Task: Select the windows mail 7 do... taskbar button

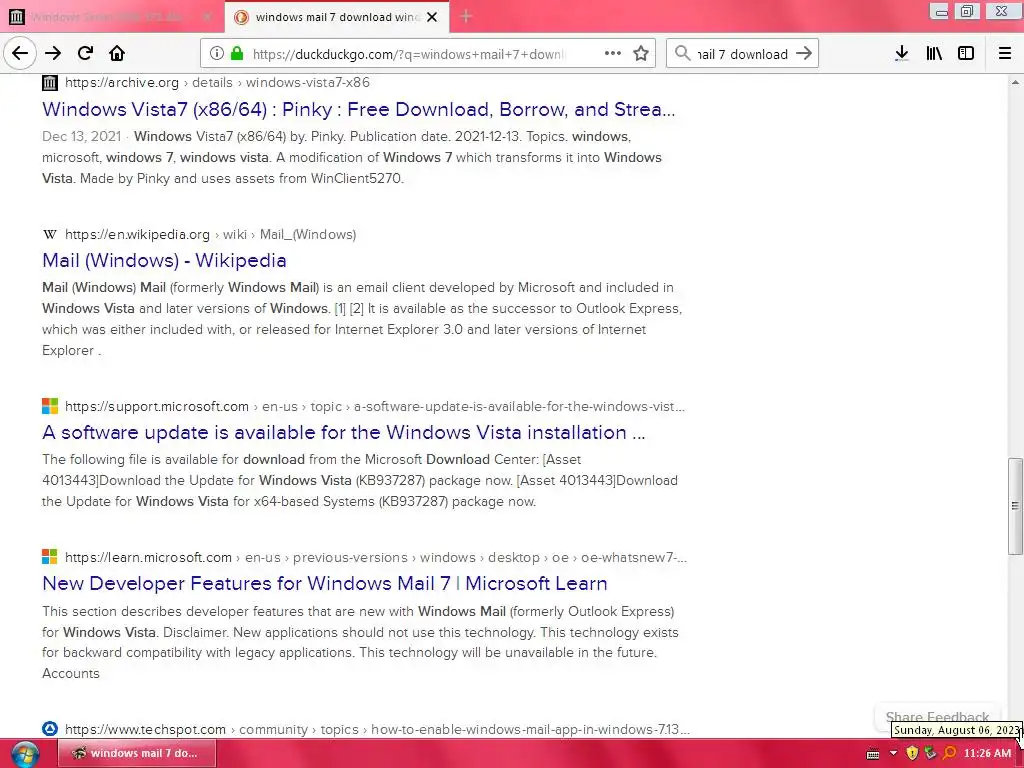Action: [x=136, y=753]
